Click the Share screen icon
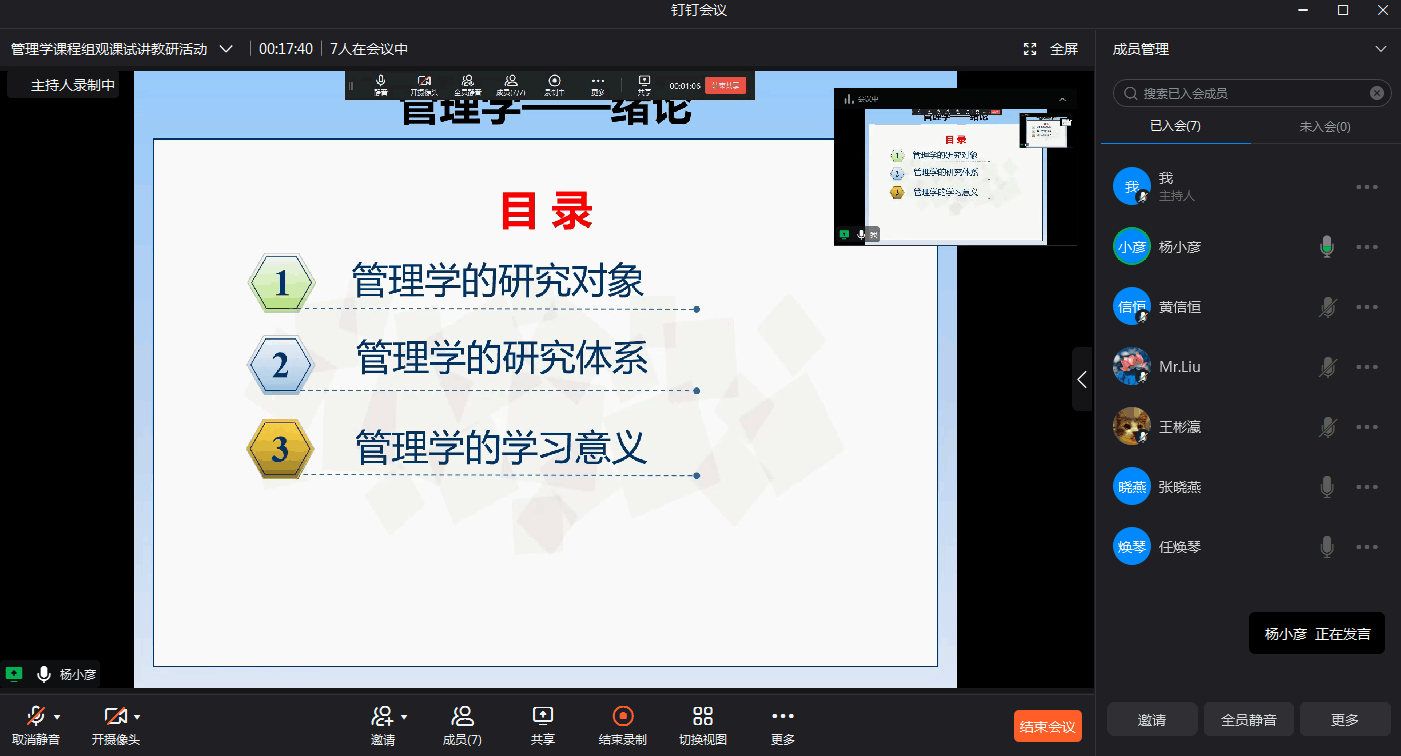The height and width of the screenshot is (756, 1401). point(543,716)
